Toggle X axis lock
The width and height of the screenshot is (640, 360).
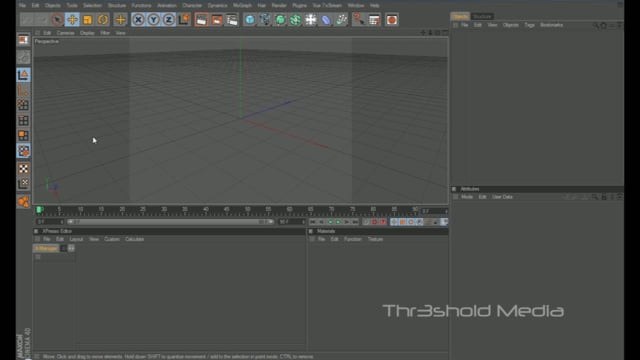click(138, 20)
